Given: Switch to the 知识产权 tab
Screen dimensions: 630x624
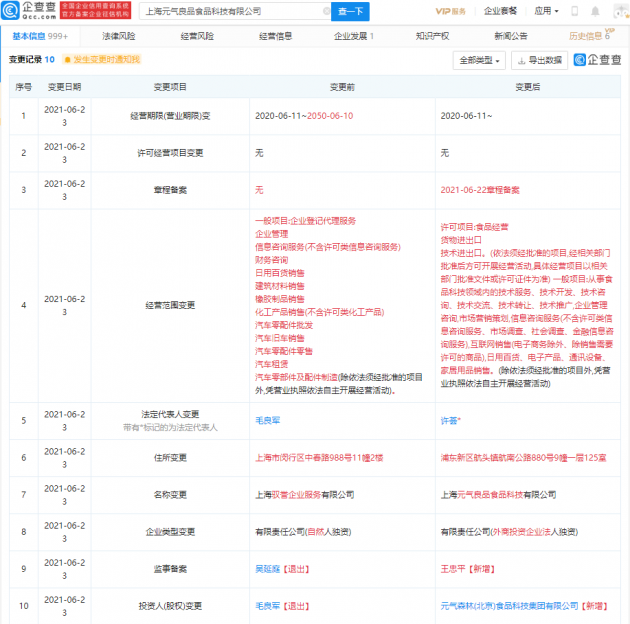Looking at the screenshot, I should pyautogui.click(x=432, y=36).
